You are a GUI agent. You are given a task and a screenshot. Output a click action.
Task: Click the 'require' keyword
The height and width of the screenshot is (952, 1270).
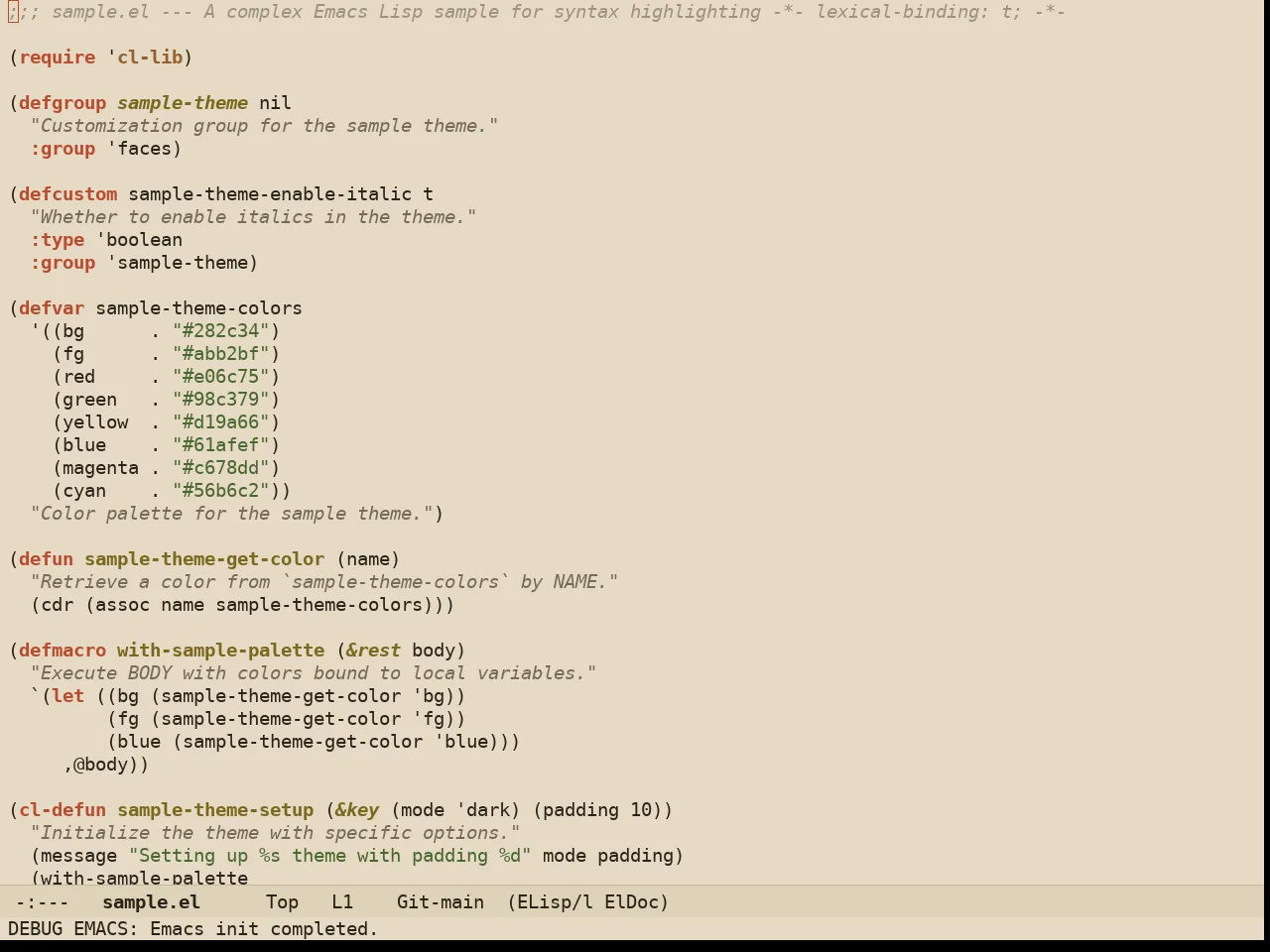[x=58, y=58]
